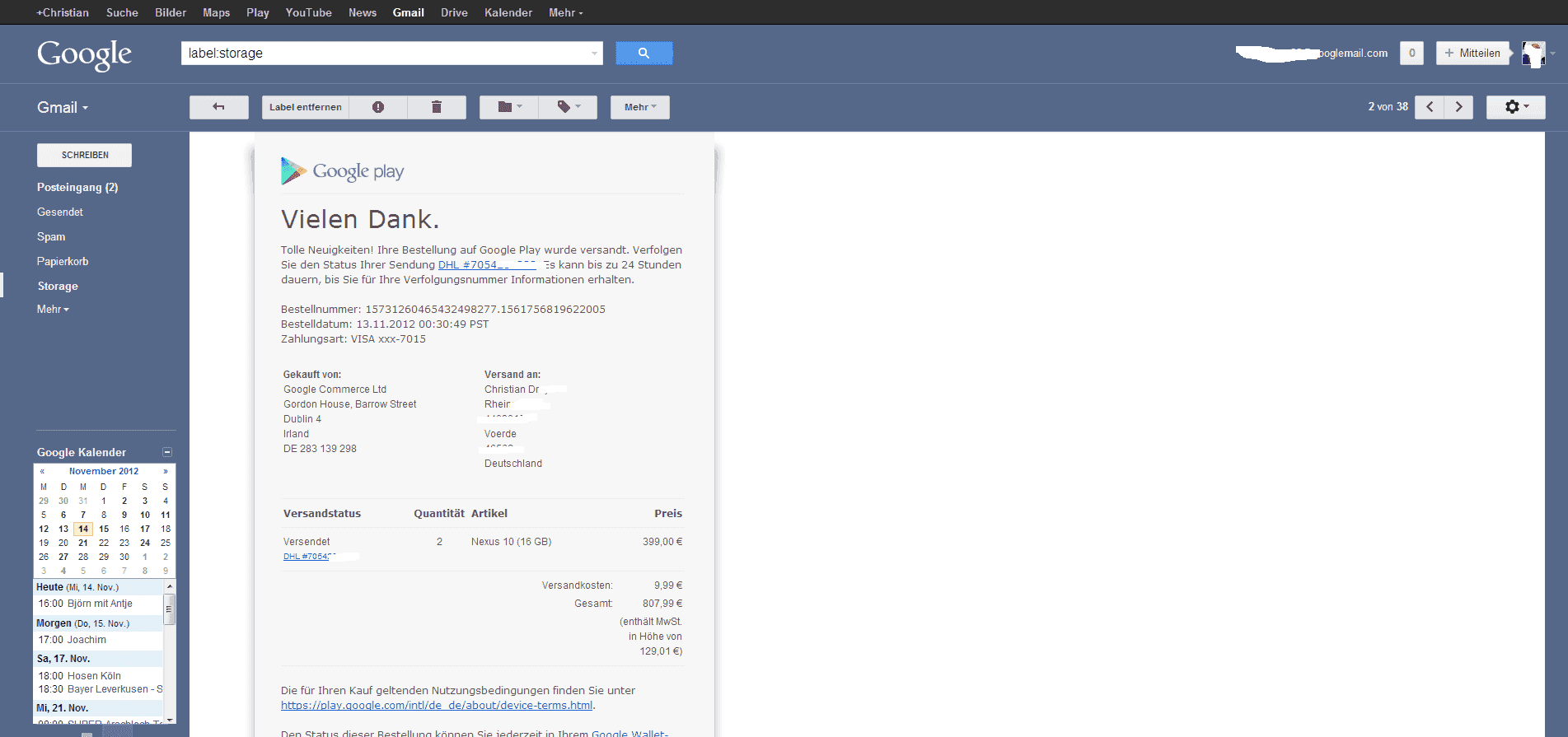
Task: Open the Gesendet folder
Action: point(60,212)
